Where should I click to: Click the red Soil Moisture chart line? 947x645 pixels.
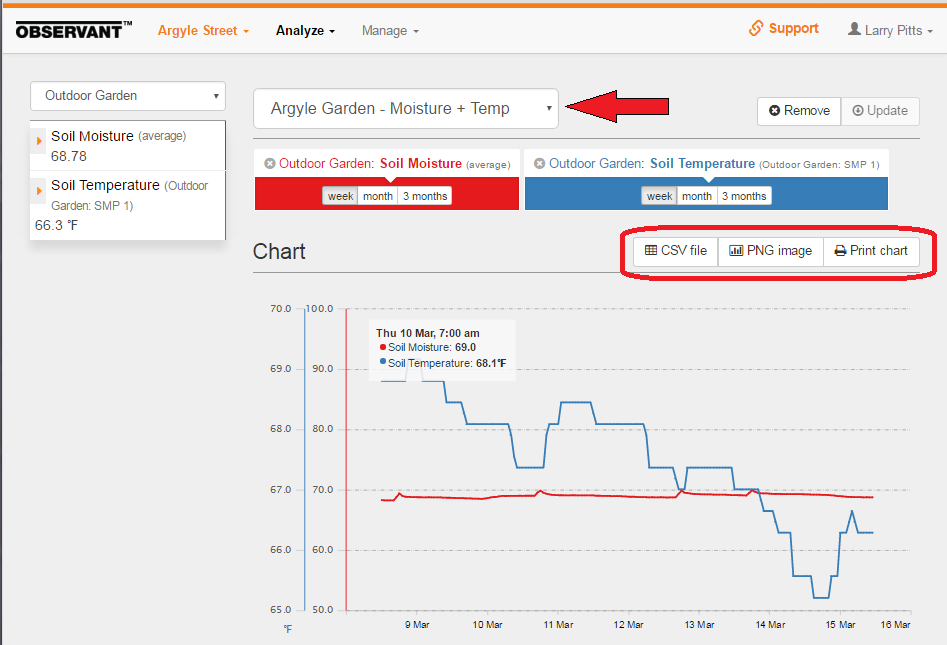click(600, 495)
